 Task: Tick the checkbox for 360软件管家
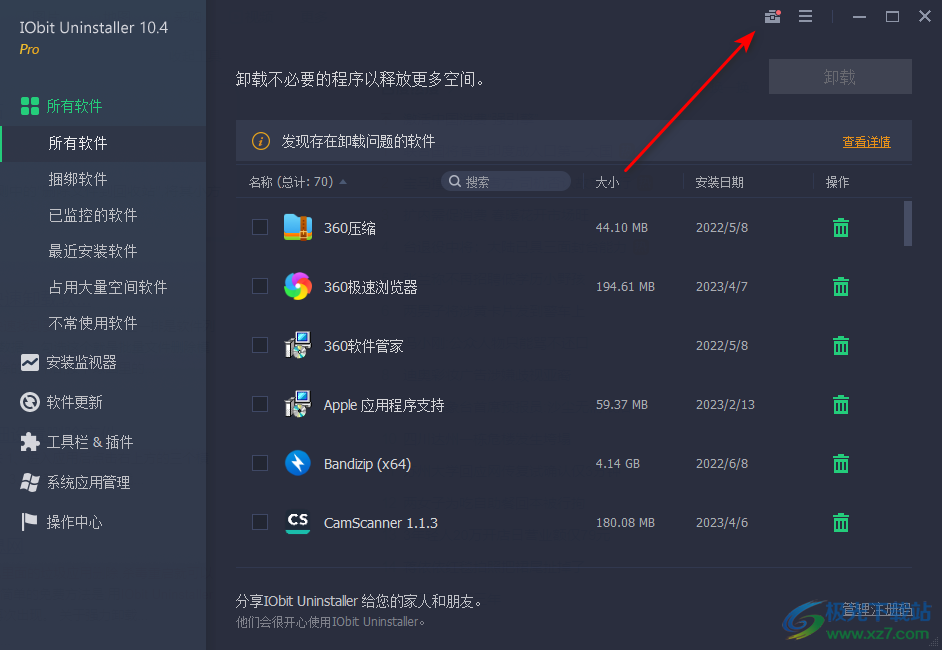(x=260, y=345)
